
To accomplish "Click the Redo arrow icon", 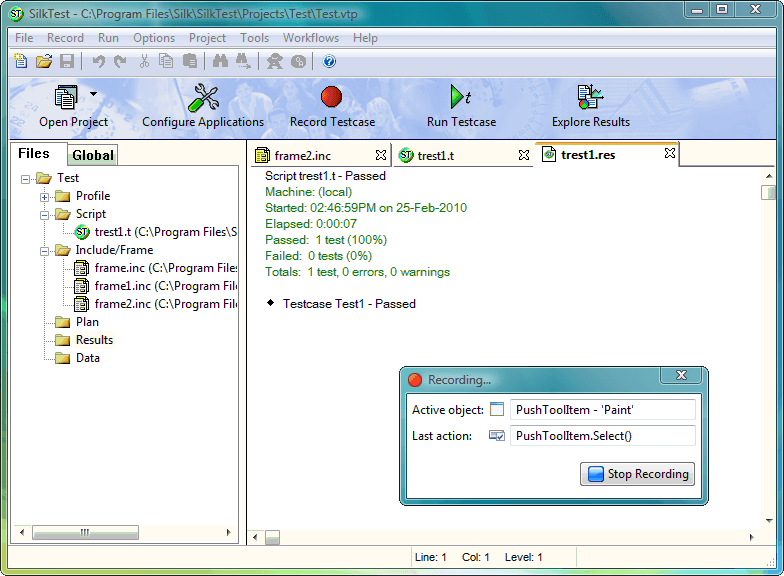I will [120, 61].
